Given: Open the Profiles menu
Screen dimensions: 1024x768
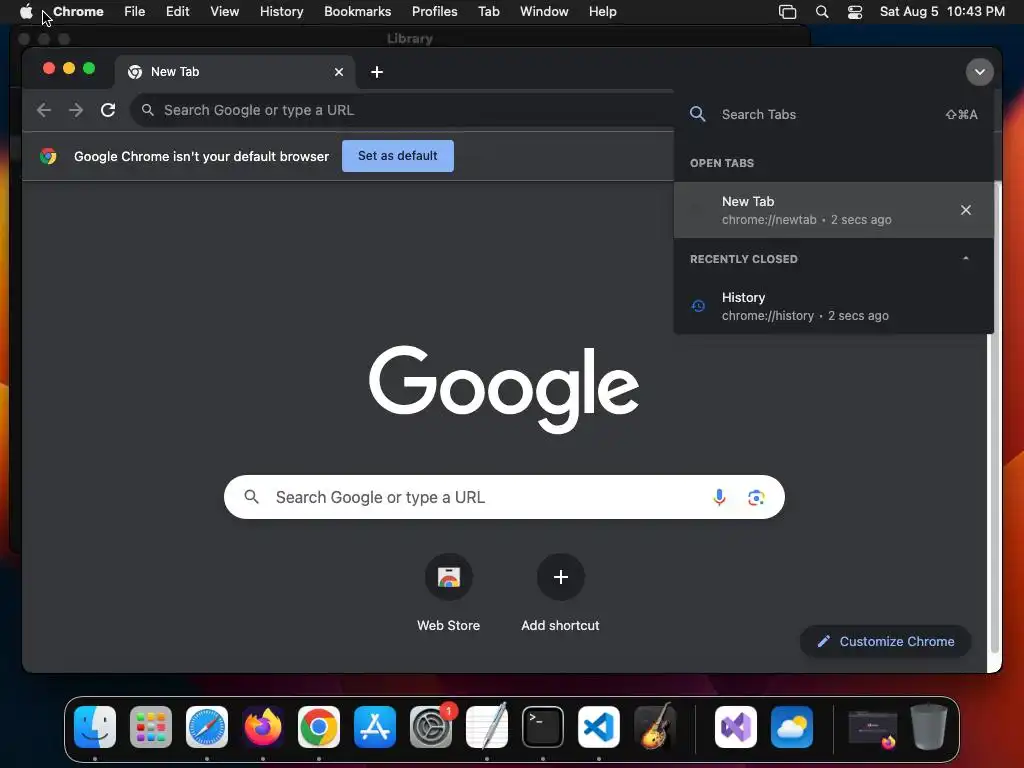Looking at the screenshot, I should 434,12.
